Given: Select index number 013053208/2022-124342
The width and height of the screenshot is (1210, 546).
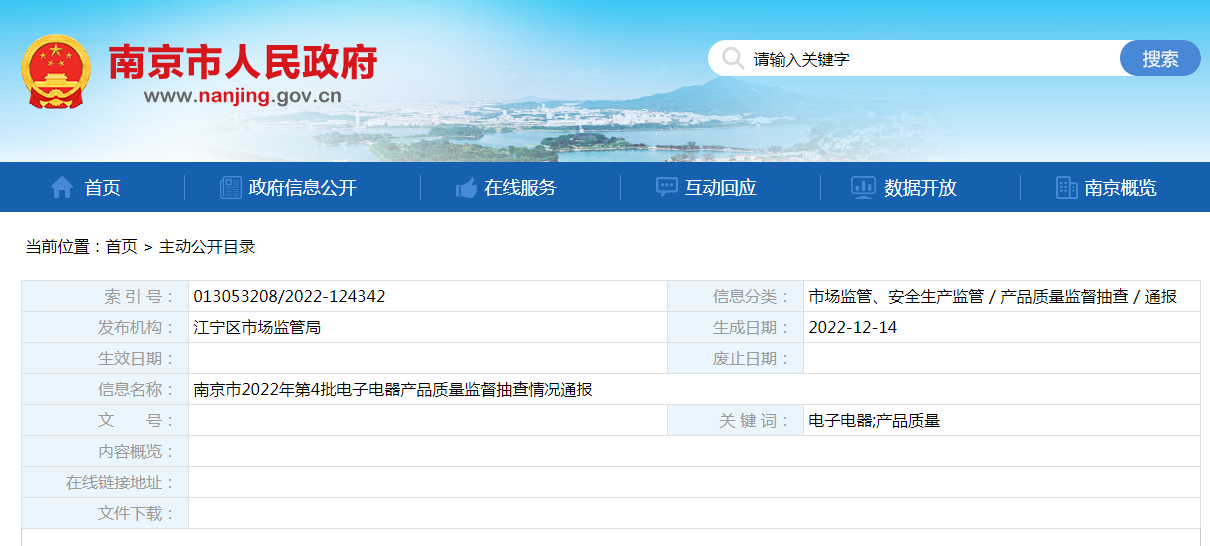Looking at the screenshot, I should (x=289, y=296).
